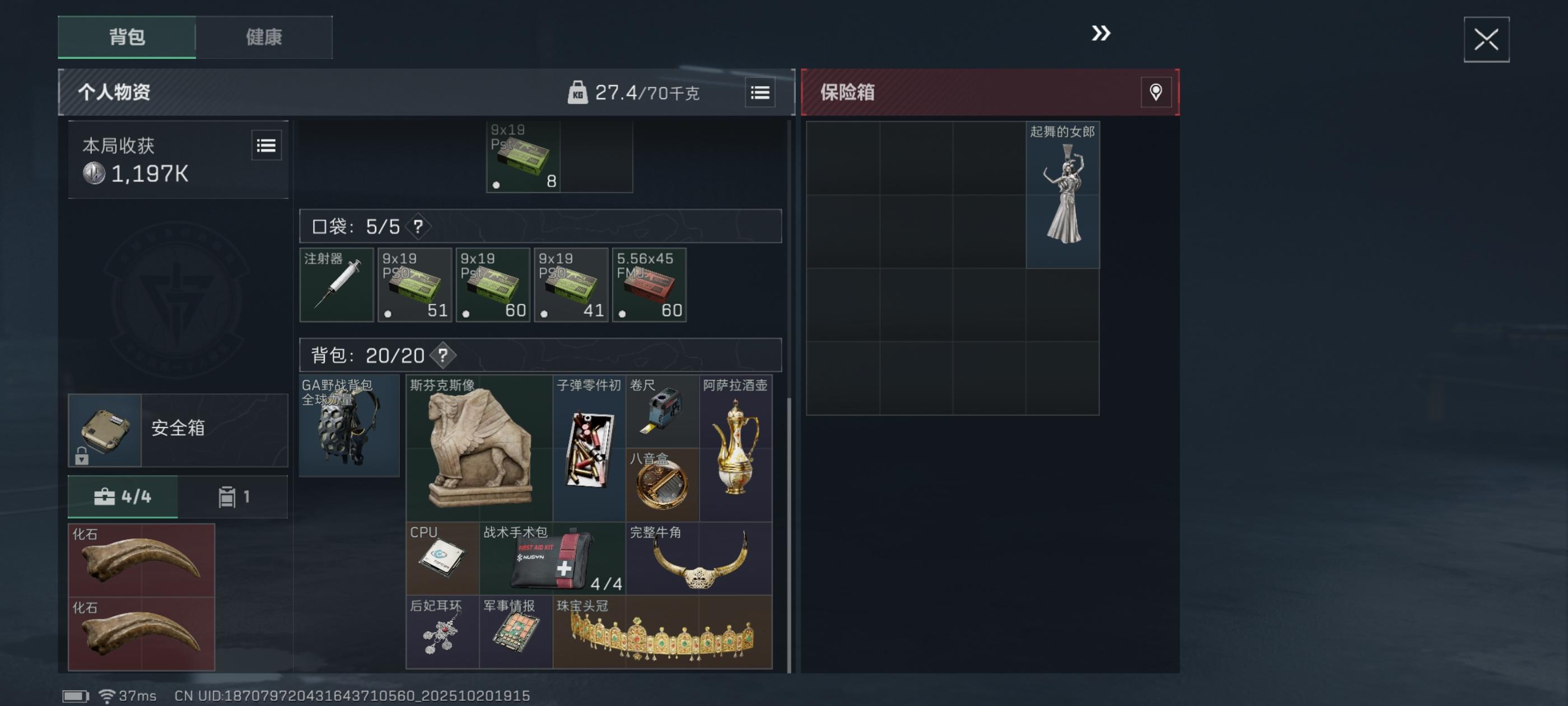The width and height of the screenshot is (1568, 706).
Task: Switch to the card holder tab showing 1
Action: coord(233,497)
